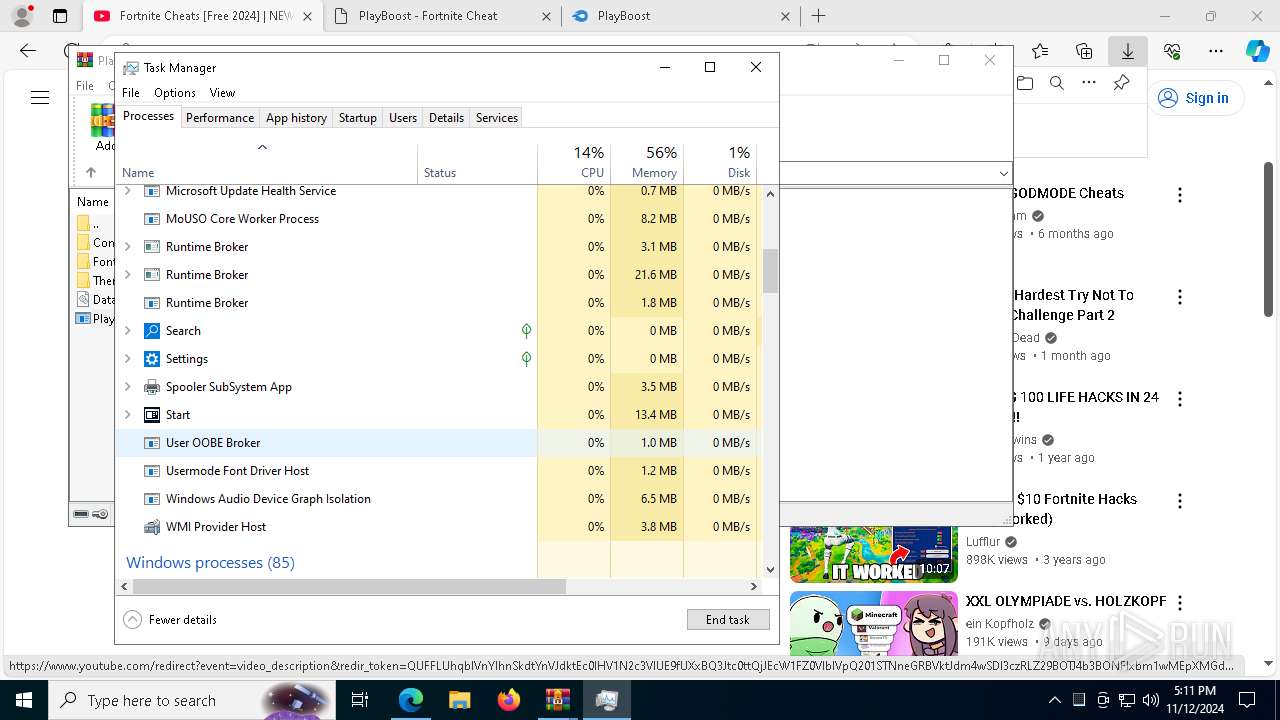Expand Microsoft Update Health Service row
The width and height of the screenshot is (1280, 720).
pyautogui.click(x=127, y=191)
